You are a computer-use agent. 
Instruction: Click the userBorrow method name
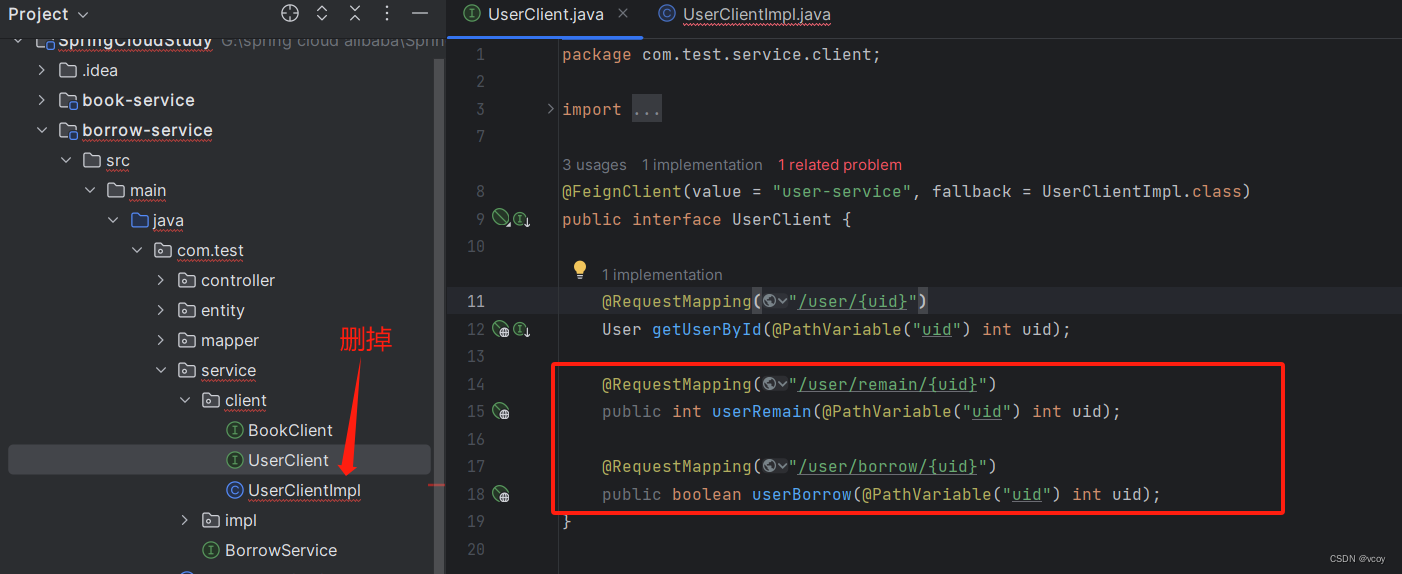801,494
